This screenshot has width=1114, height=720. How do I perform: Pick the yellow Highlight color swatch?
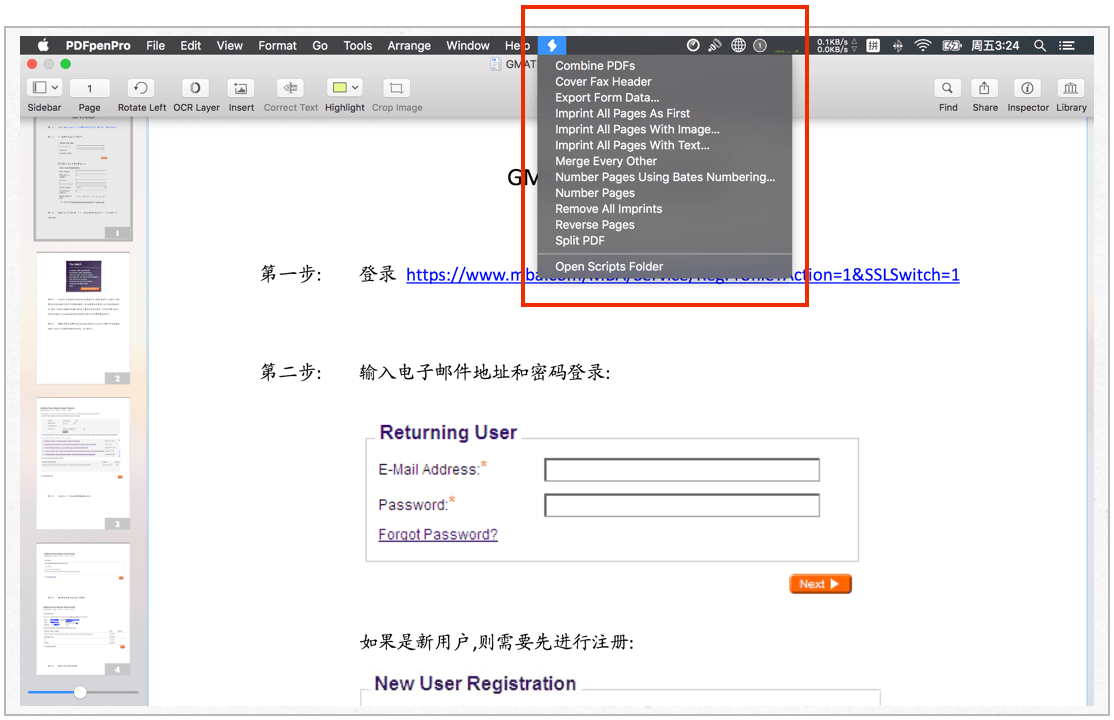point(340,87)
